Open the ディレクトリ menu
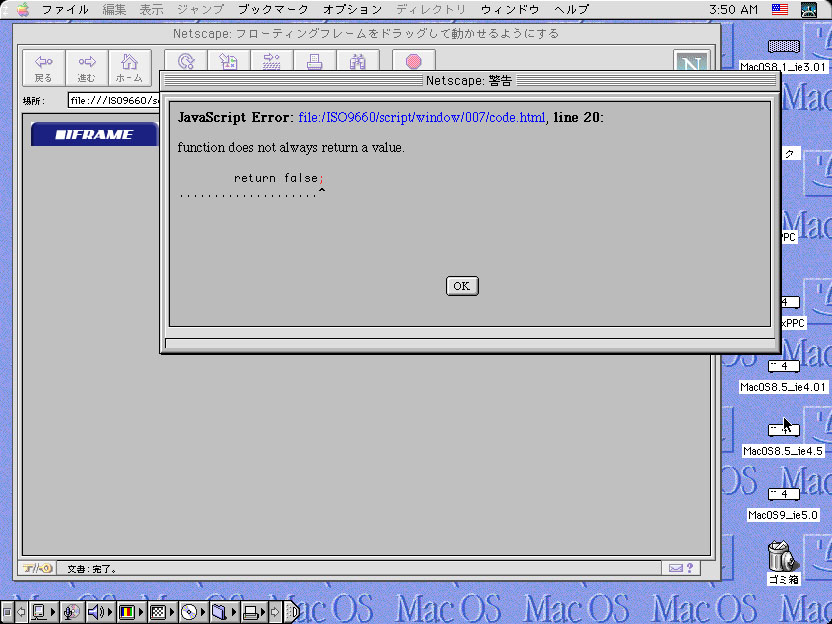 tap(431, 10)
